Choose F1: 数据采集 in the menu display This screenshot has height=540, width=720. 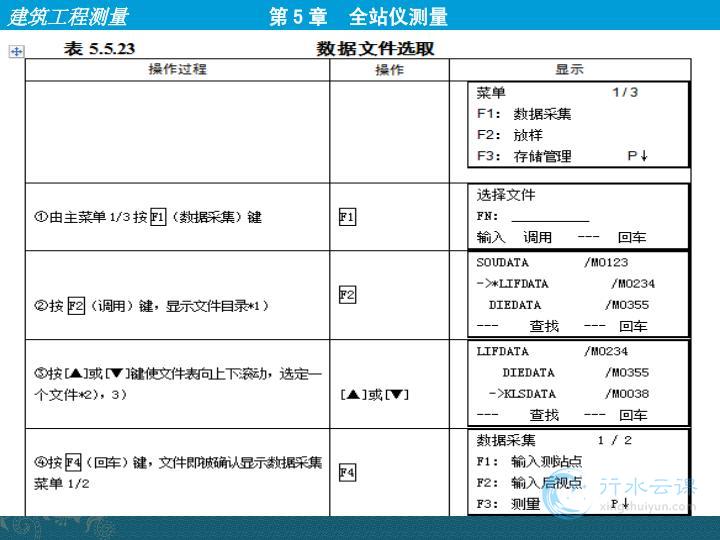(x=524, y=114)
